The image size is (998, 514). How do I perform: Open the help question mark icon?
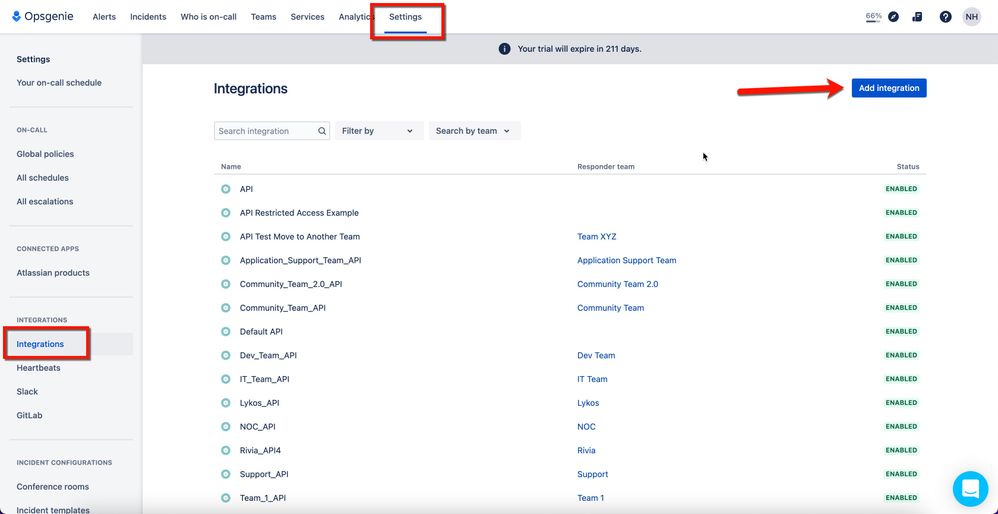point(946,17)
